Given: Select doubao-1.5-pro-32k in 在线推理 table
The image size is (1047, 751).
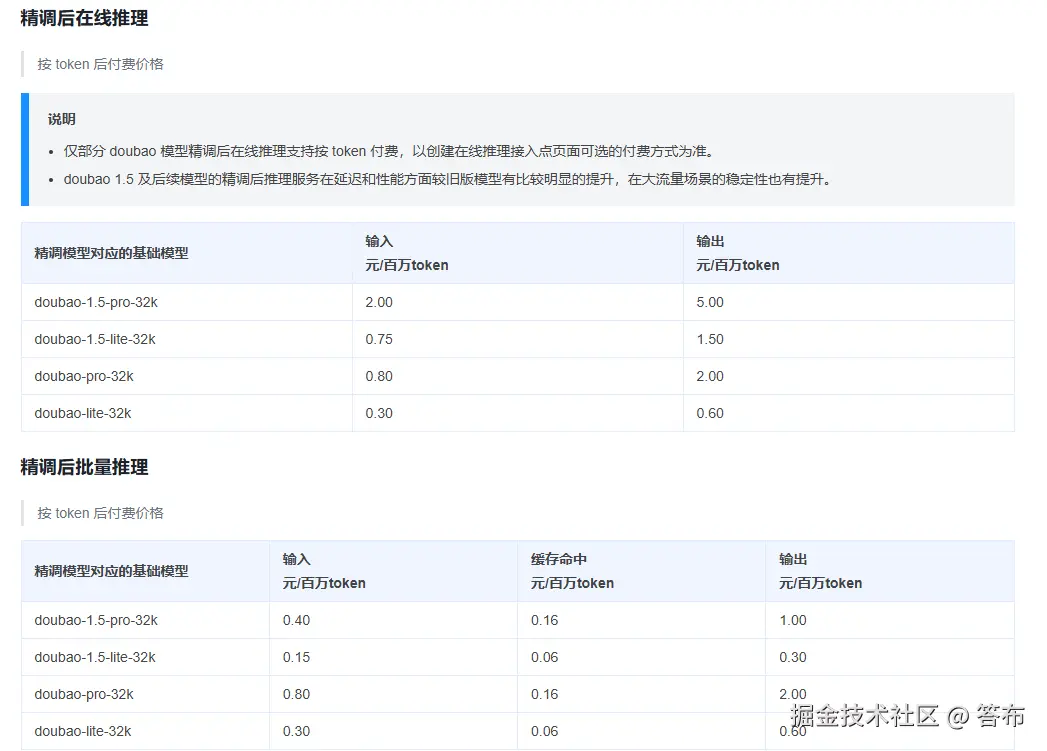Looking at the screenshot, I should click(96, 302).
